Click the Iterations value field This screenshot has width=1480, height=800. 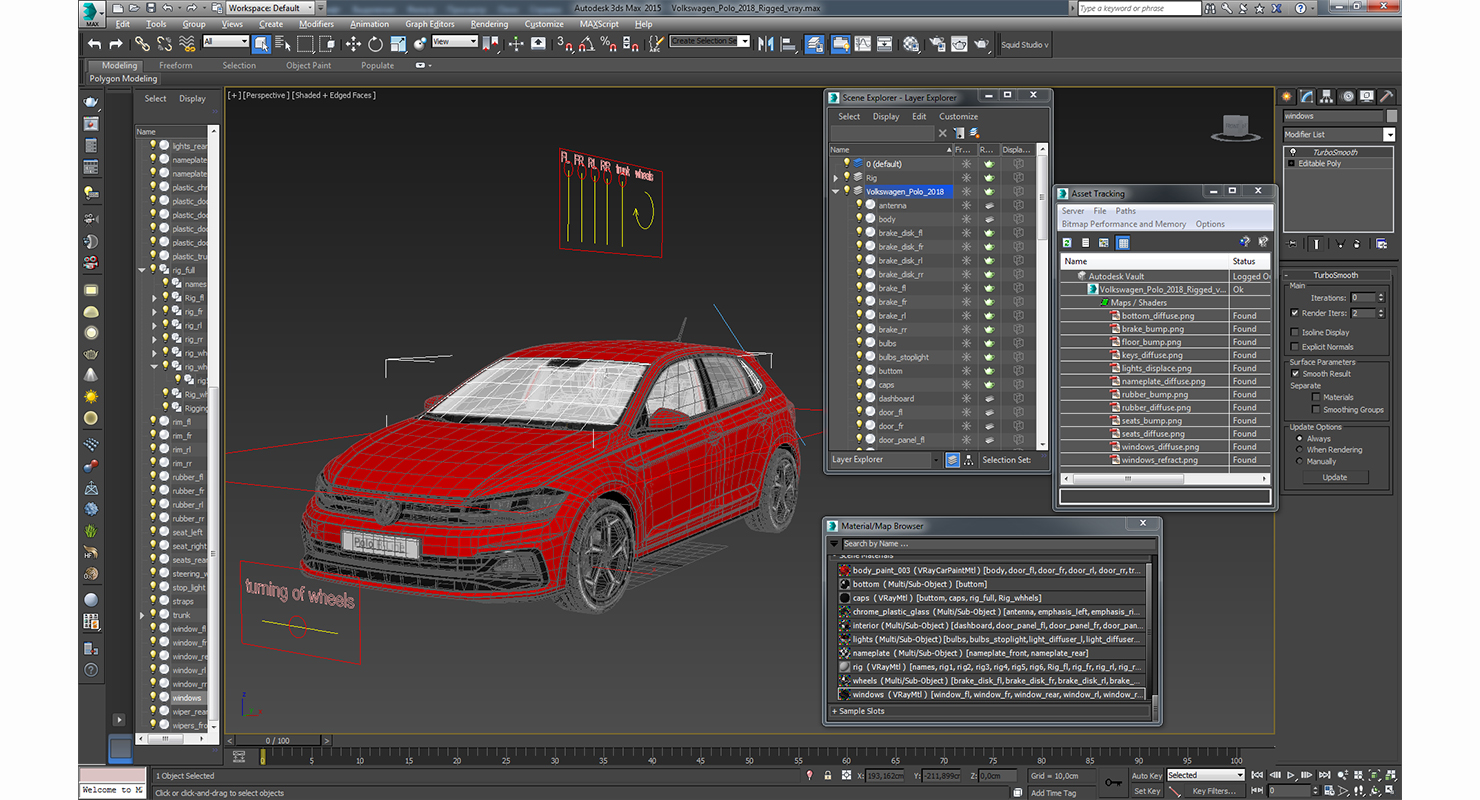1362,297
